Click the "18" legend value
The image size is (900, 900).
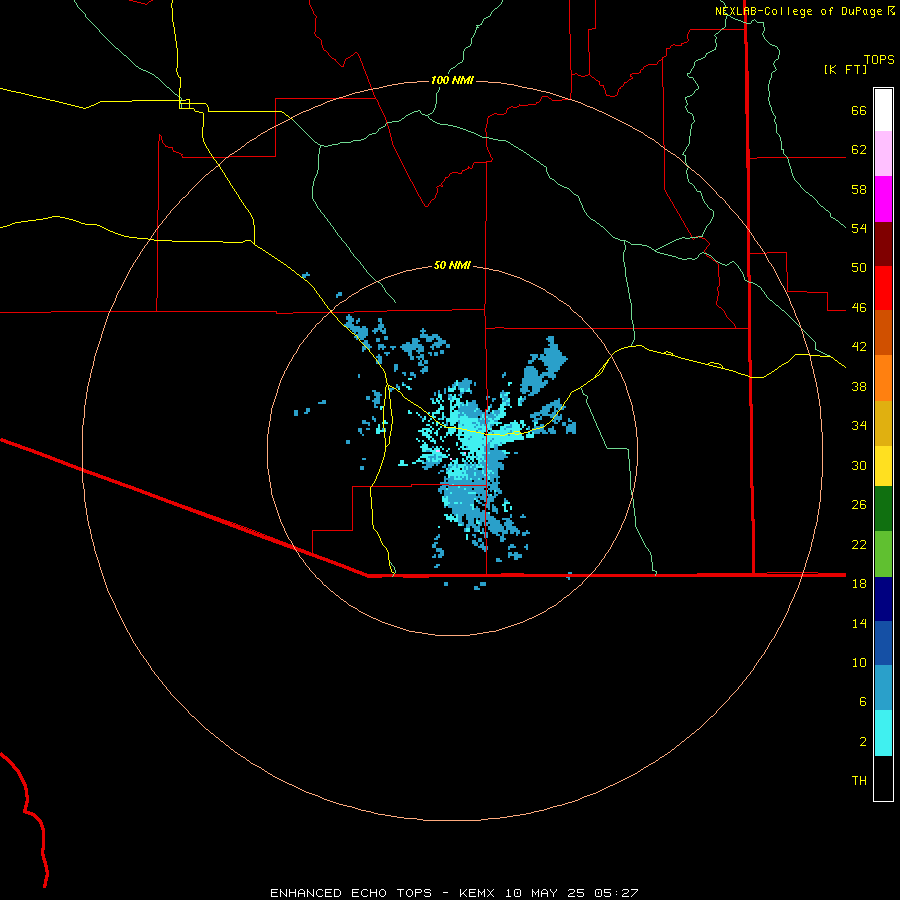(x=859, y=584)
